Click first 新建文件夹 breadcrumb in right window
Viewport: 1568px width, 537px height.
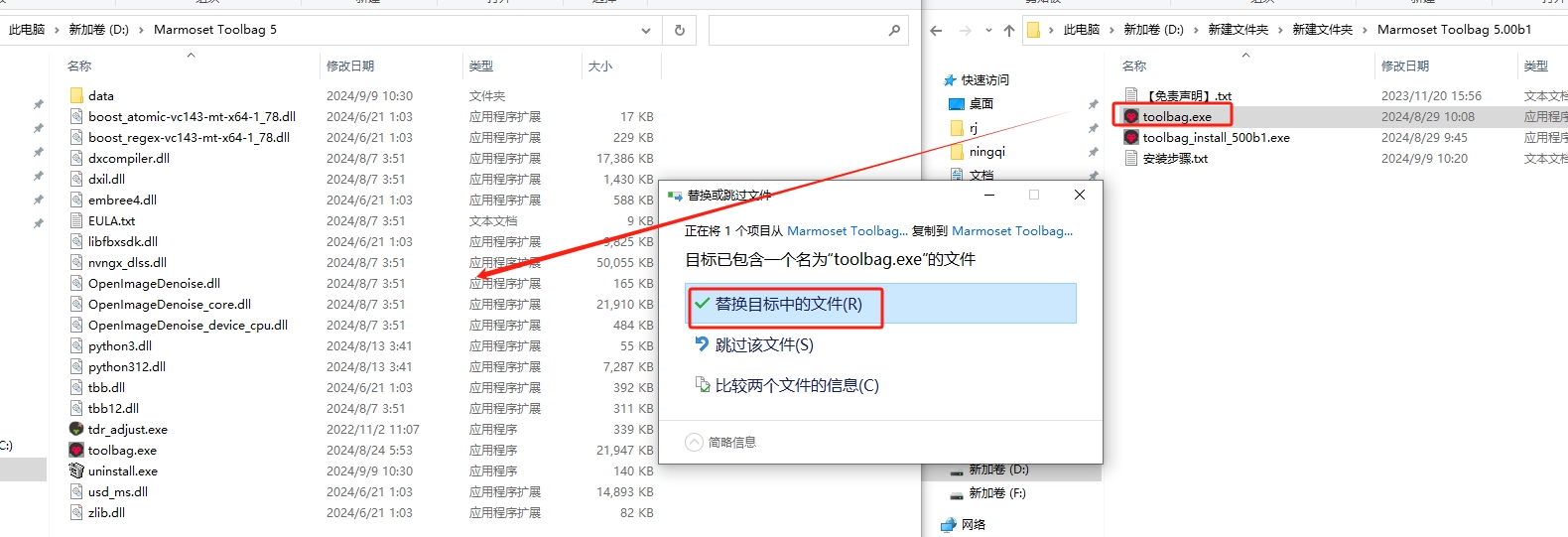pyautogui.click(x=1238, y=30)
